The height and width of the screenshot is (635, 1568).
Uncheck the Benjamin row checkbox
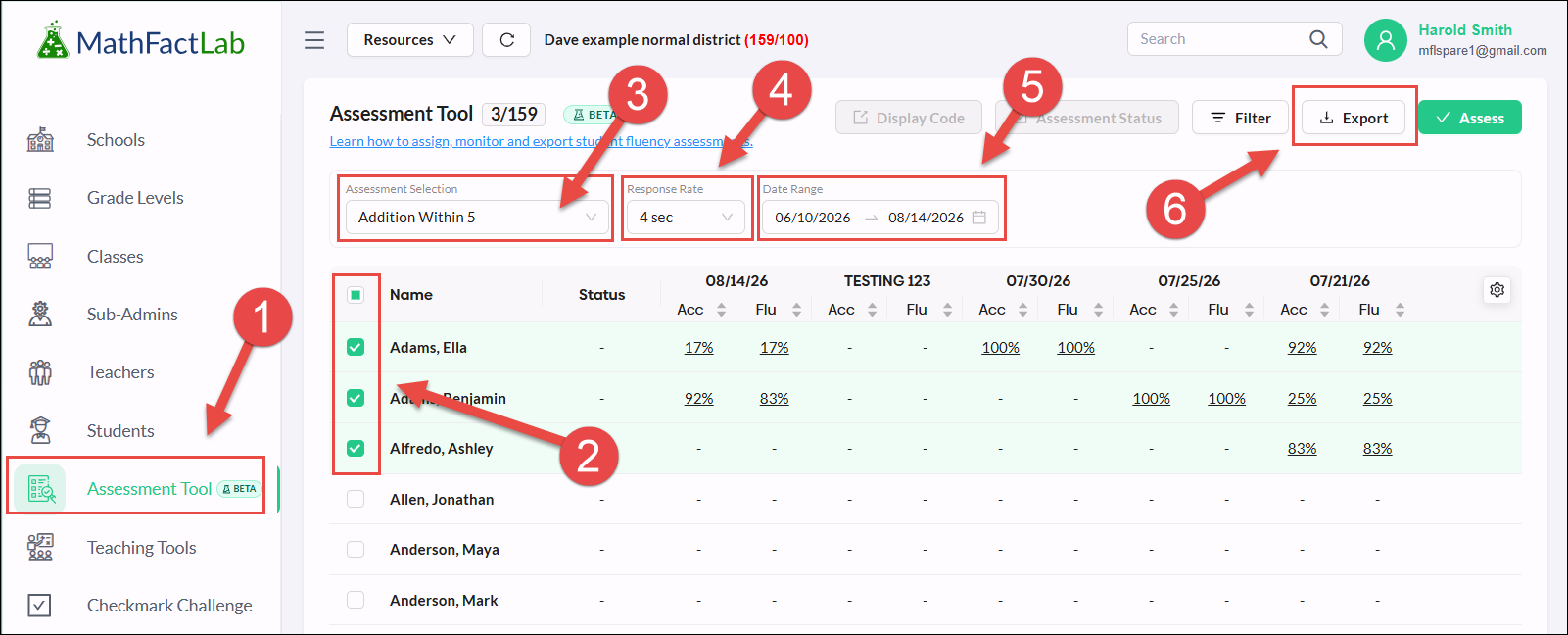356,398
